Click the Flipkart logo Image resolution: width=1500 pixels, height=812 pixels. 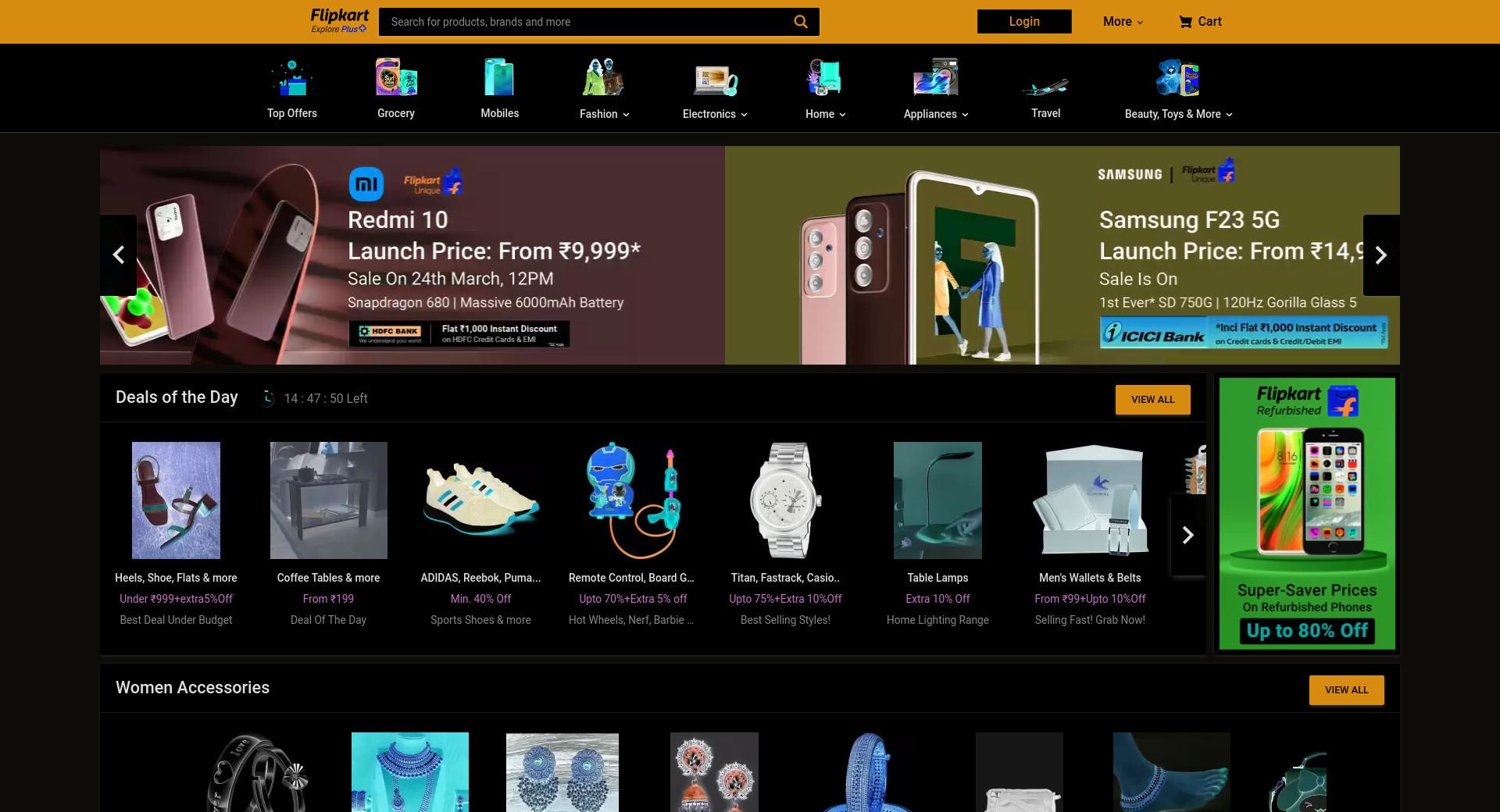[340, 16]
